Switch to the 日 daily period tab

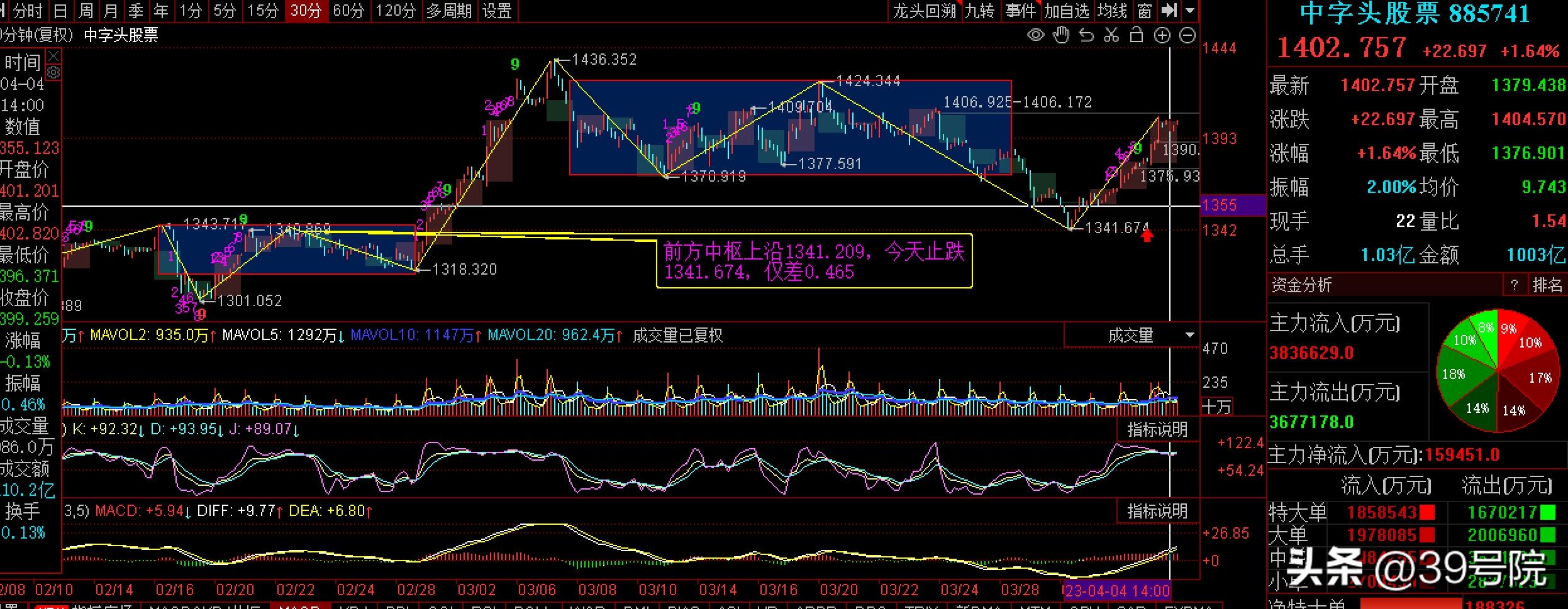point(60,11)
